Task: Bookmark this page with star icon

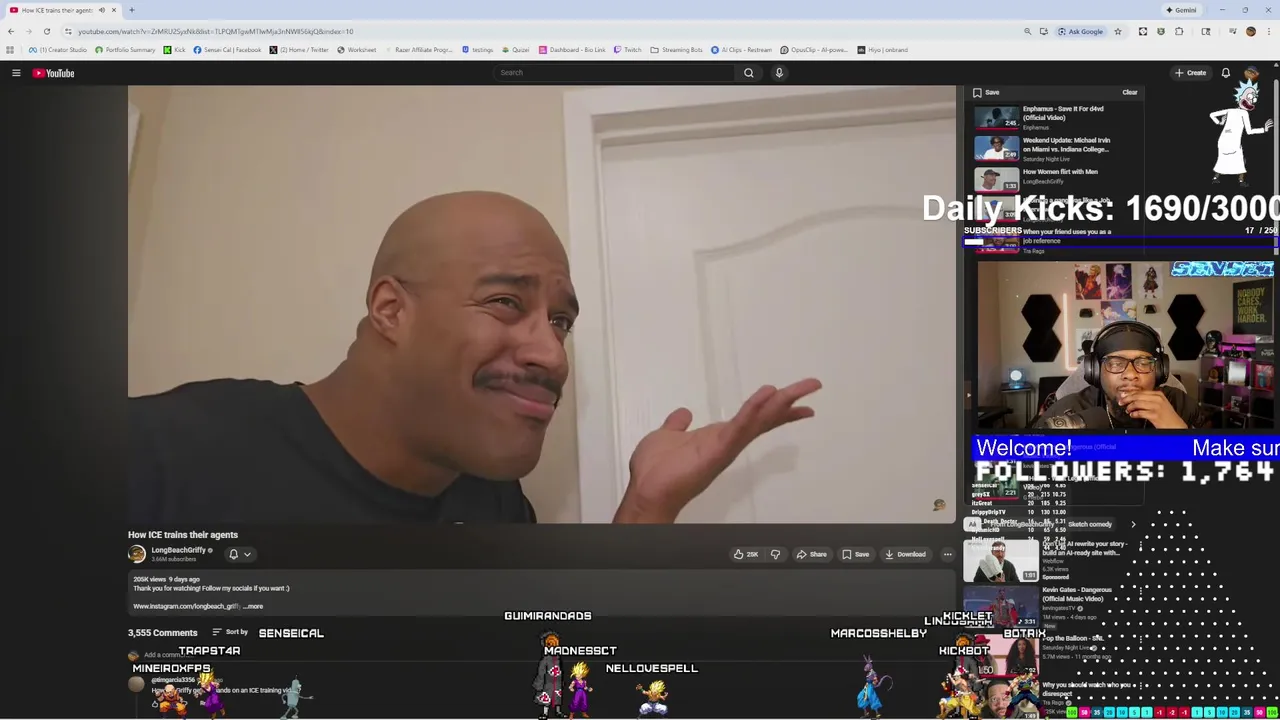Action: pos(1118,31)
